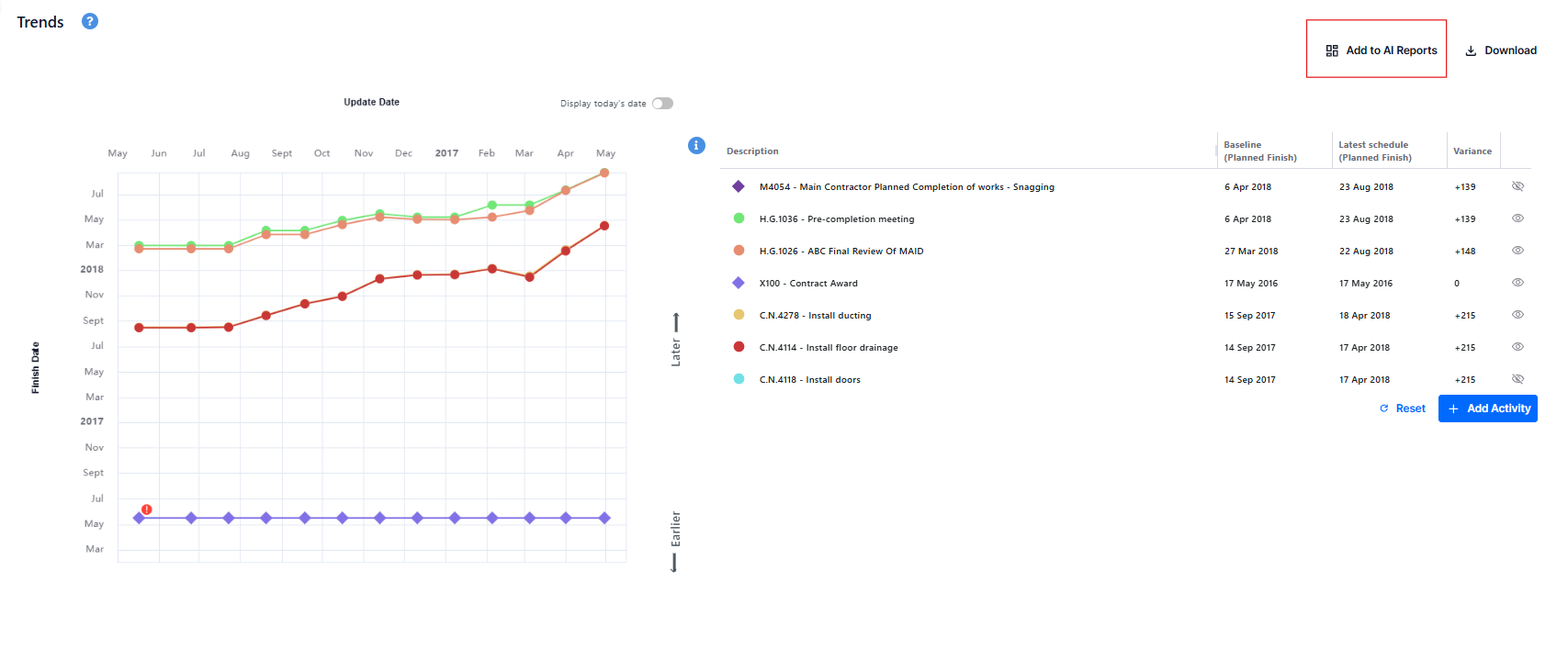Image resolution: width=1568 pixels, height=649 pixels.
Task: Select X100 - Contract Award text
Action: click(x=808, y=284)
